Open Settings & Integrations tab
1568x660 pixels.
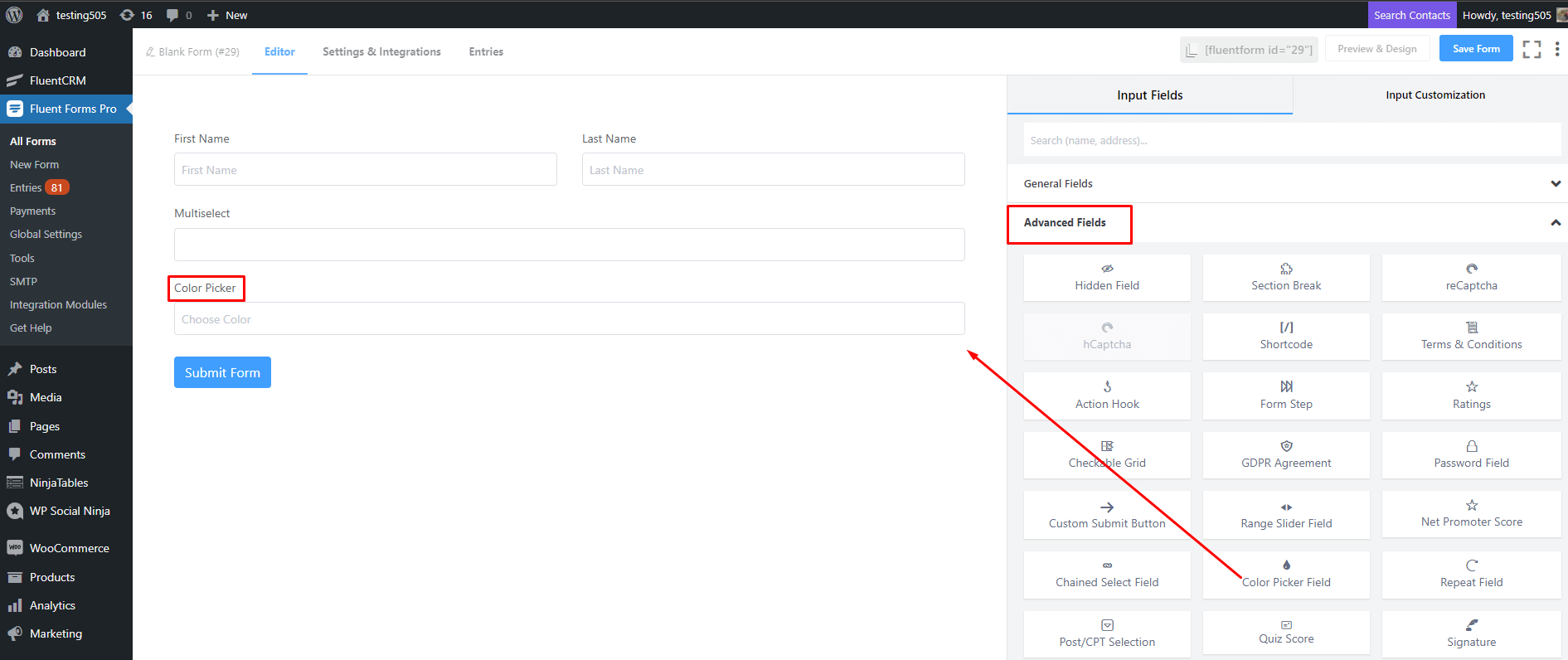point(381,51)
